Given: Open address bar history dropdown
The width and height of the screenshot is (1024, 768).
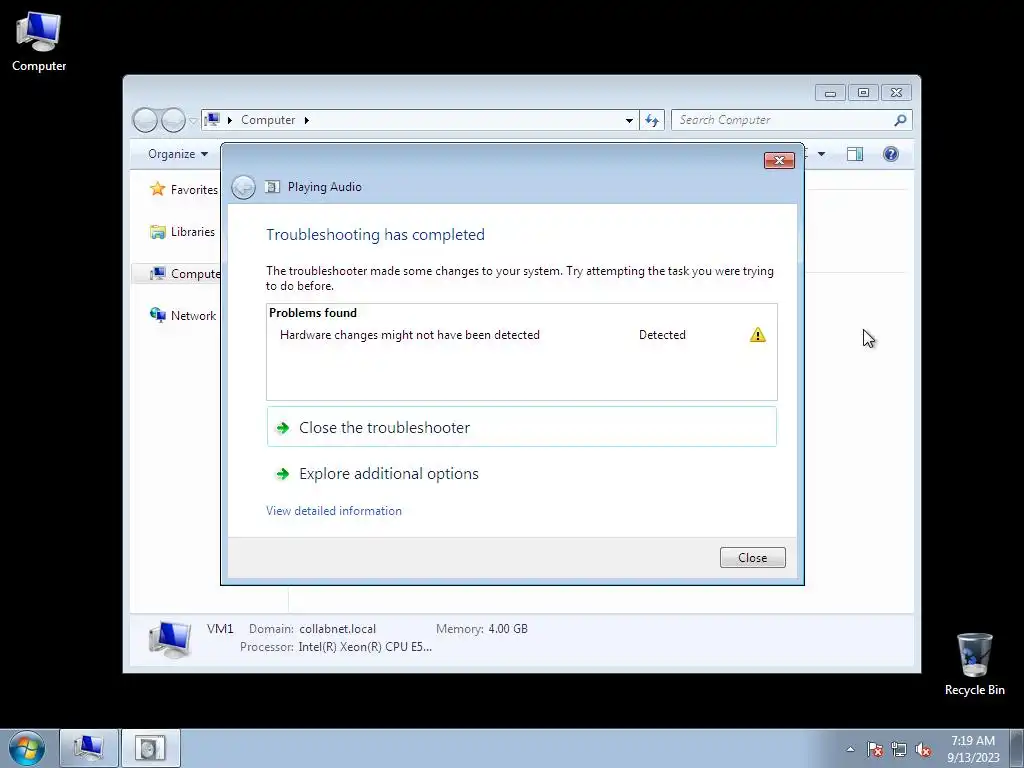Looking at the screenshot, I should click(x=629, y=120).
